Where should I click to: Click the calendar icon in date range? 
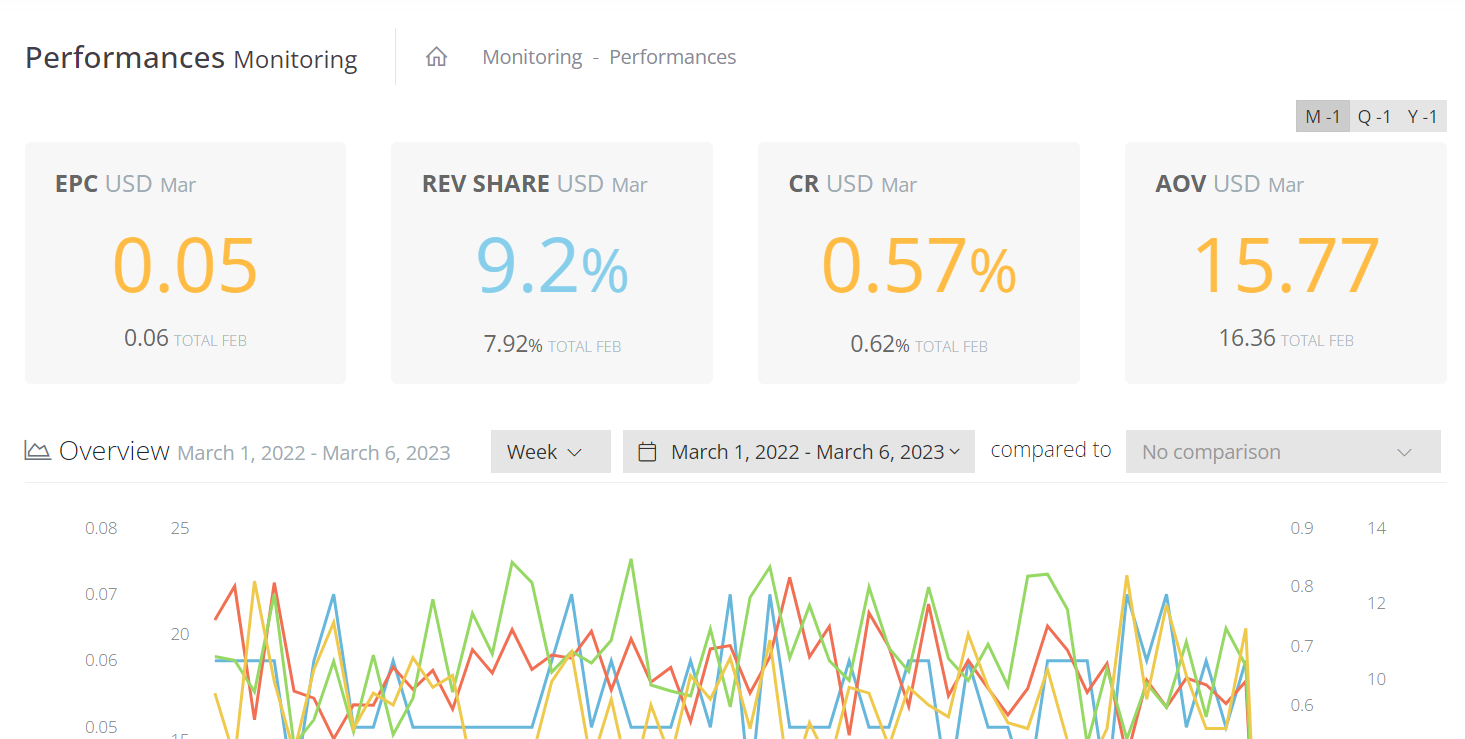pyautogui.click(x=647, y=452)
